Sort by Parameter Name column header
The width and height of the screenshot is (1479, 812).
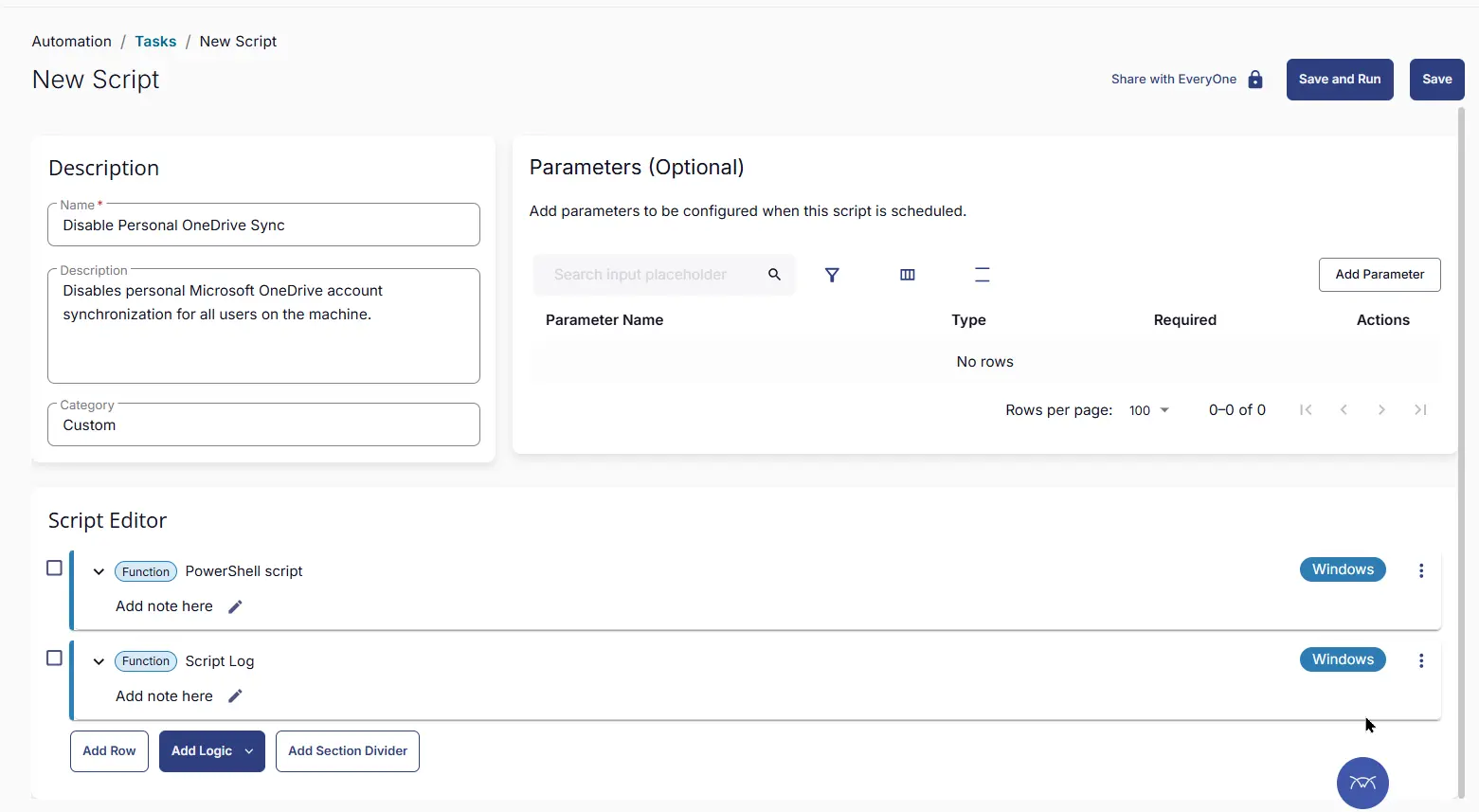[604, 320]
